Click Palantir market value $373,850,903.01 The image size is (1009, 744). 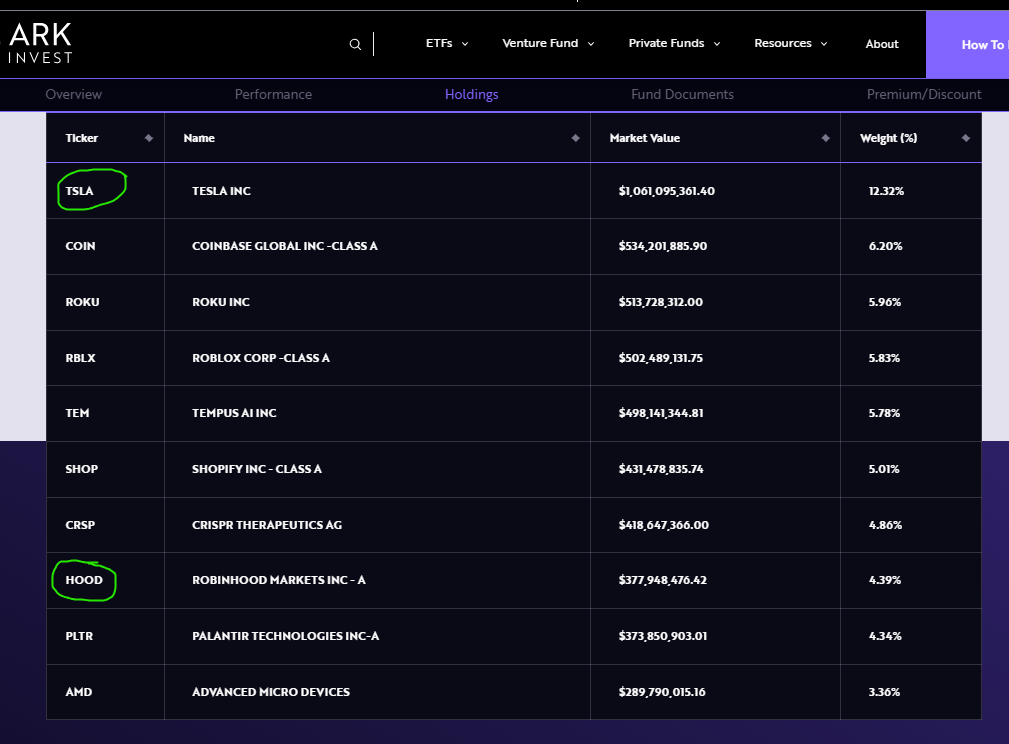click(663, 636)
